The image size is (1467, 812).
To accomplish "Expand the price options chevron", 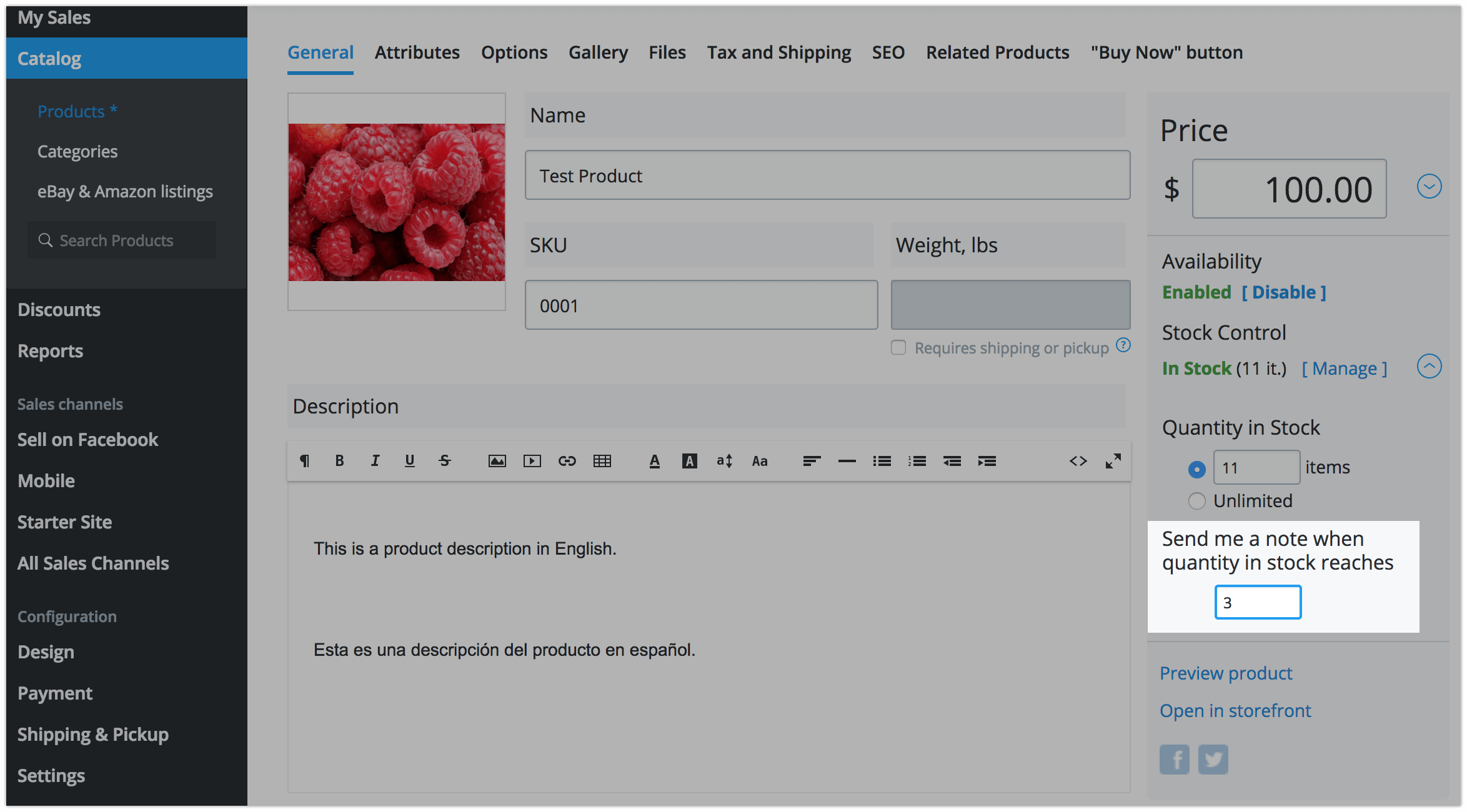I will [x=1429, y=186].
